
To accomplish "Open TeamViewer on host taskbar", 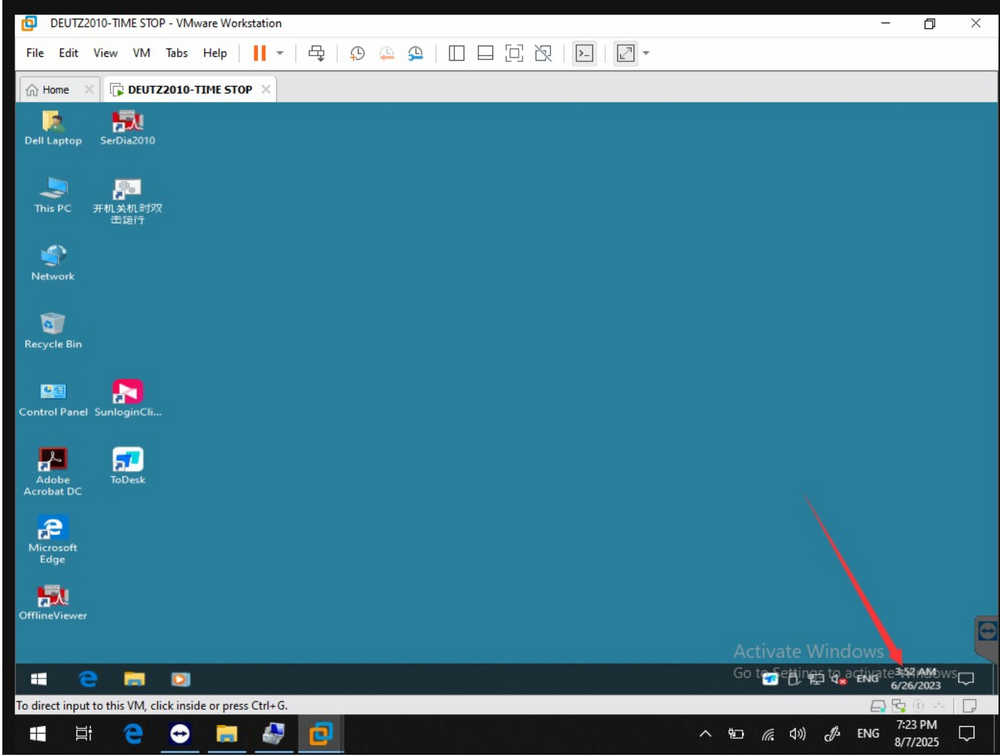I will click(180, 734).
